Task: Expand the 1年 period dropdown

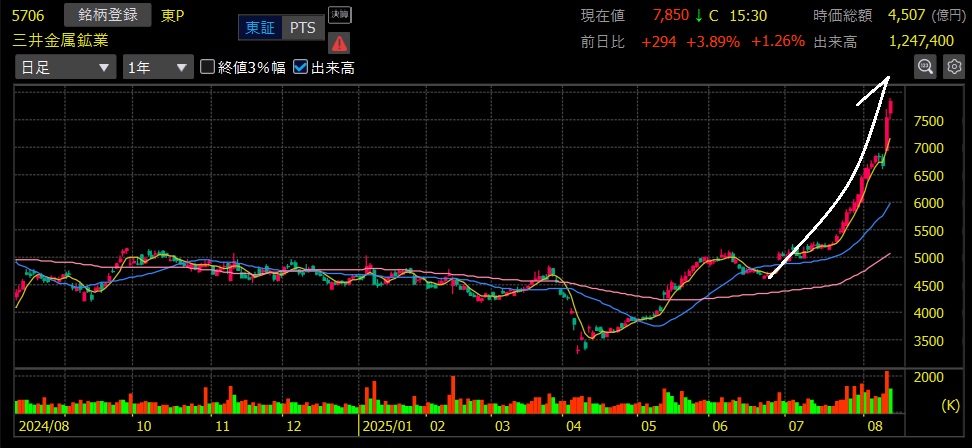Action: point(157,68)
